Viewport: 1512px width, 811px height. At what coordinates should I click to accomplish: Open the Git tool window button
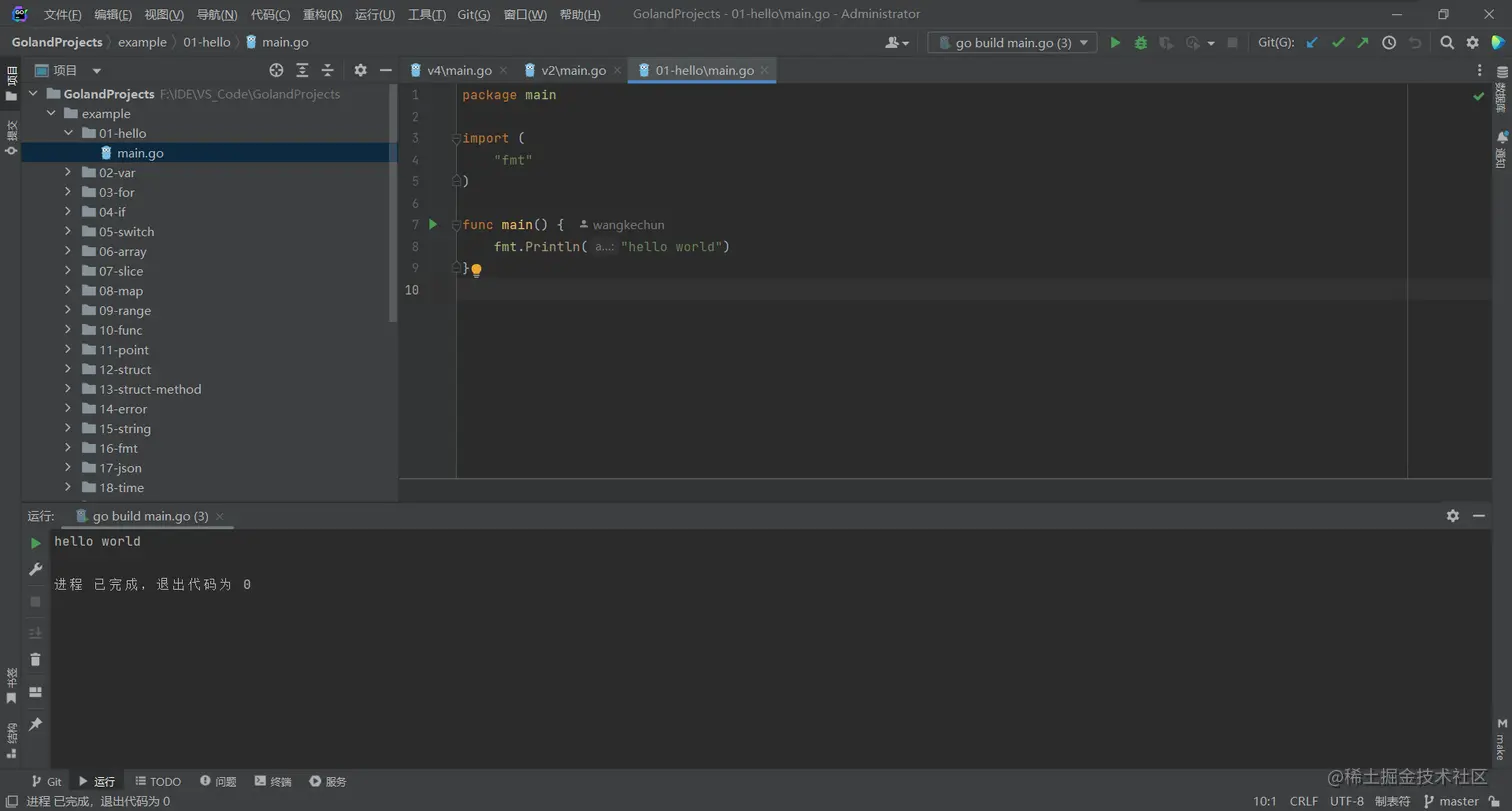click(46, 781)
